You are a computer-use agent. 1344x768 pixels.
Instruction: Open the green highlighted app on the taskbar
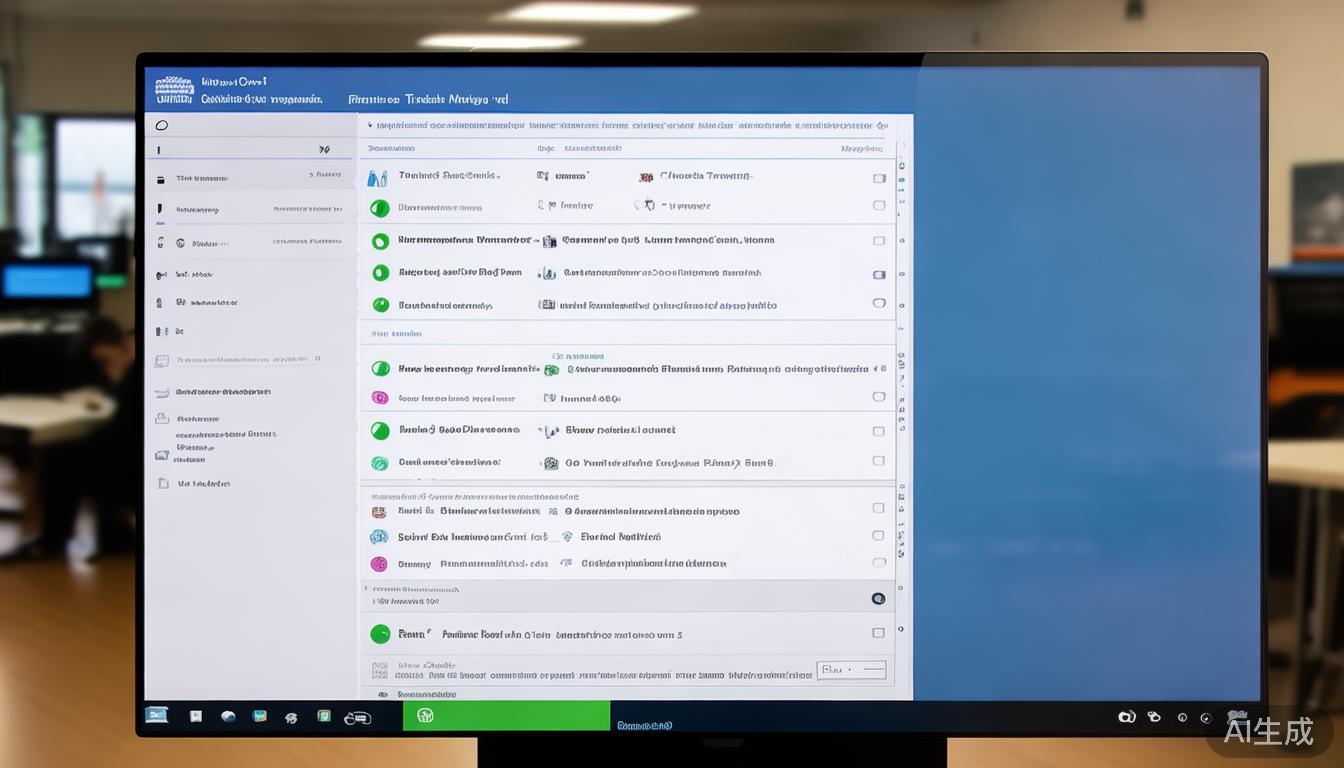[x=506, y=716]
